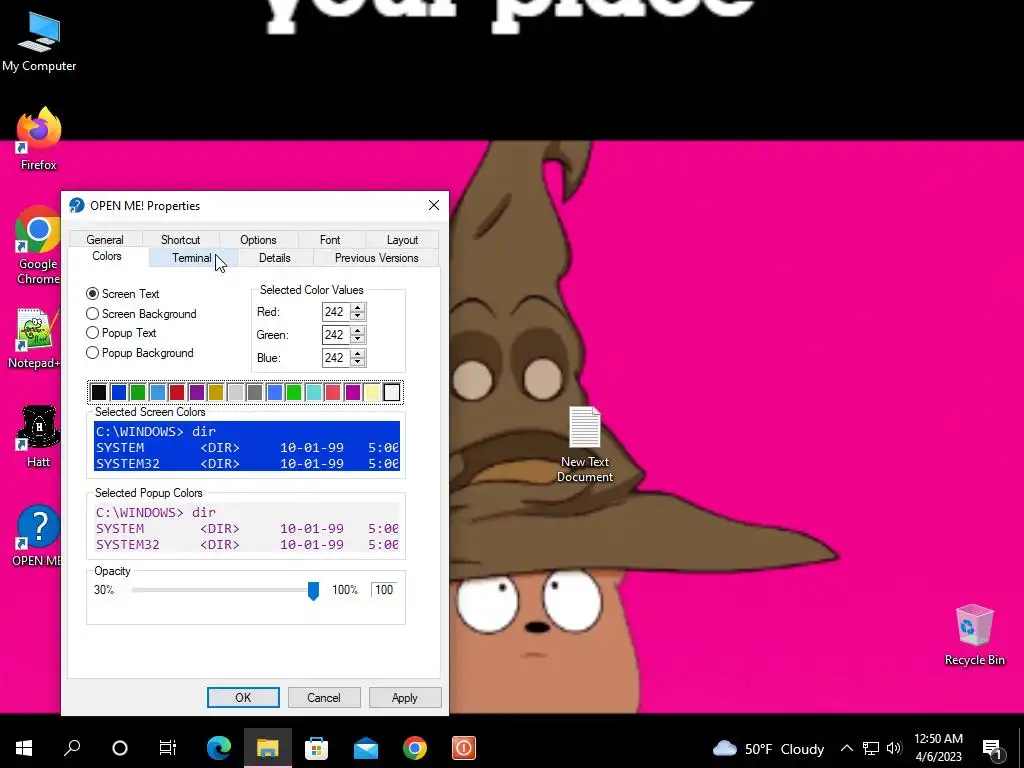Pick the pale yellow color swatch

tap(372, 392)
